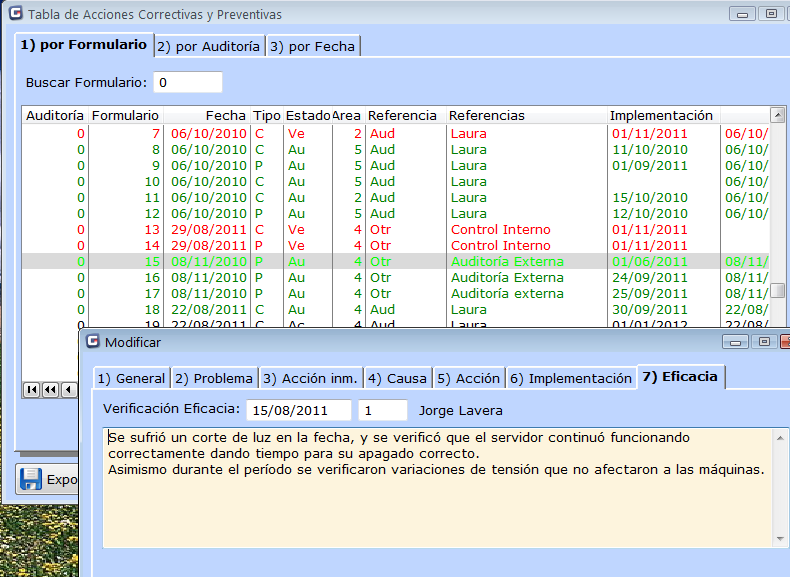
Task: Click the fast-rewind page back button
Action: coord(50,389)
